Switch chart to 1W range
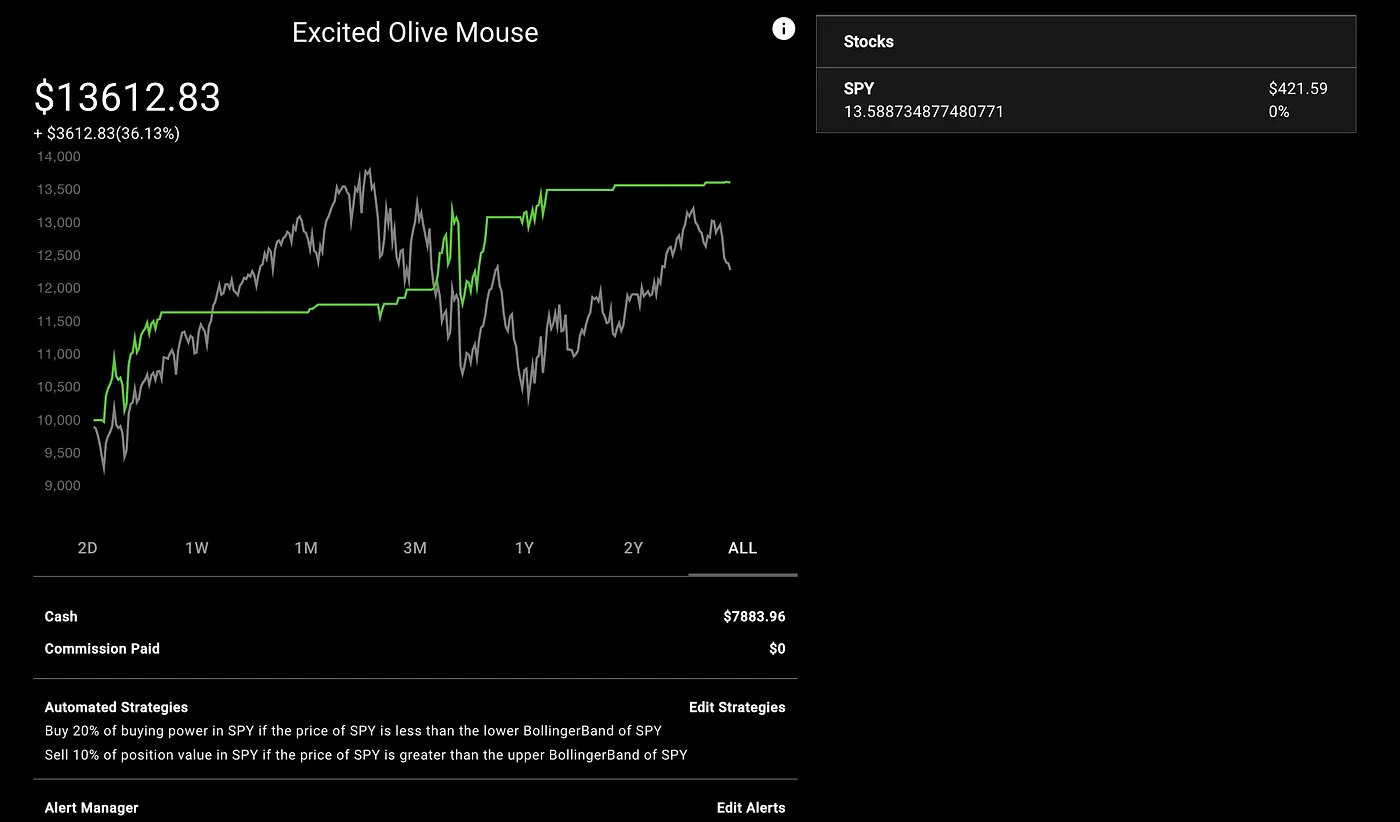This screenshot has width=1400, height=822. click(197, 548)
